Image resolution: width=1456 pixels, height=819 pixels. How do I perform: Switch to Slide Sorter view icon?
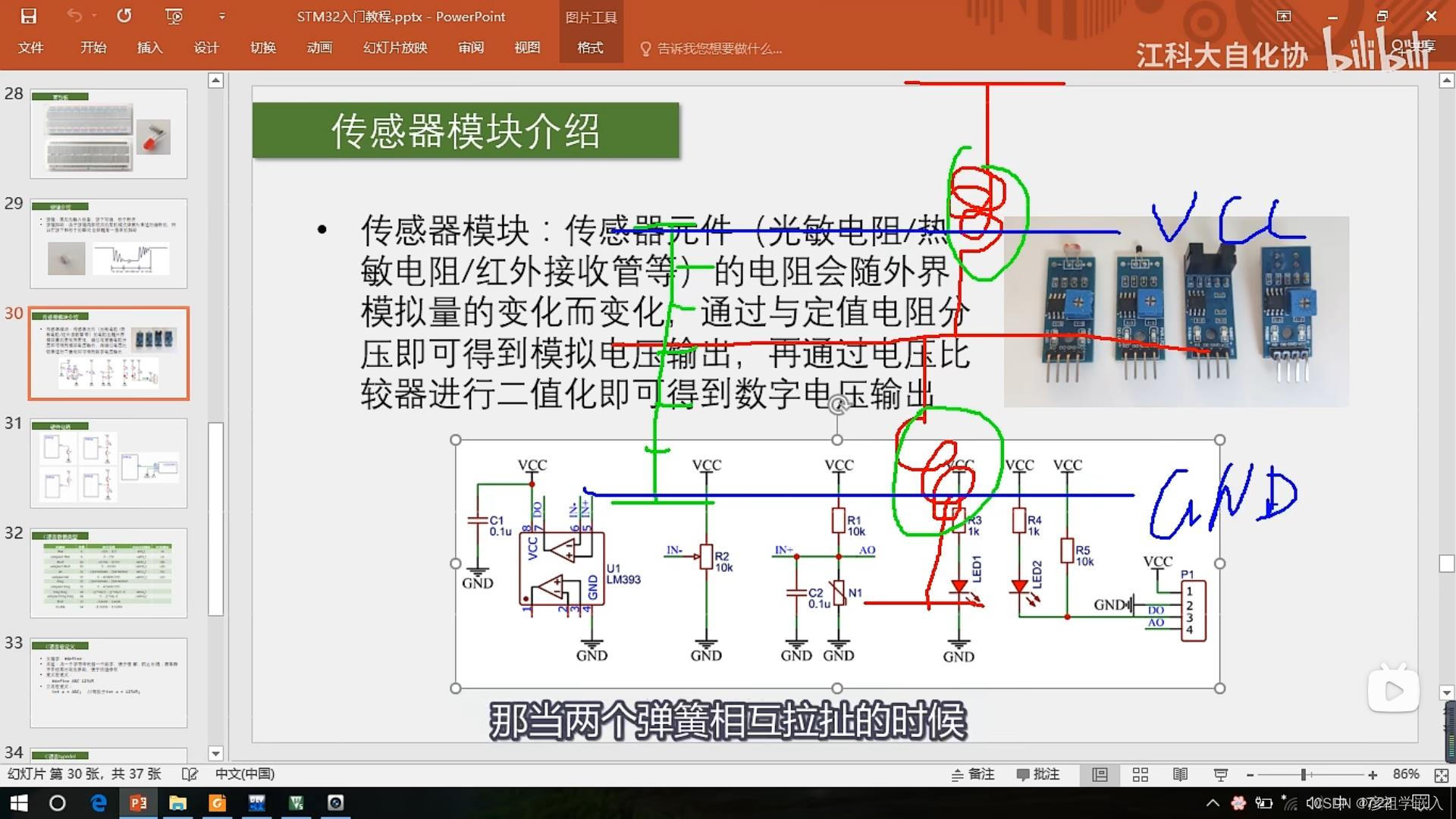tap(1140, 774)
